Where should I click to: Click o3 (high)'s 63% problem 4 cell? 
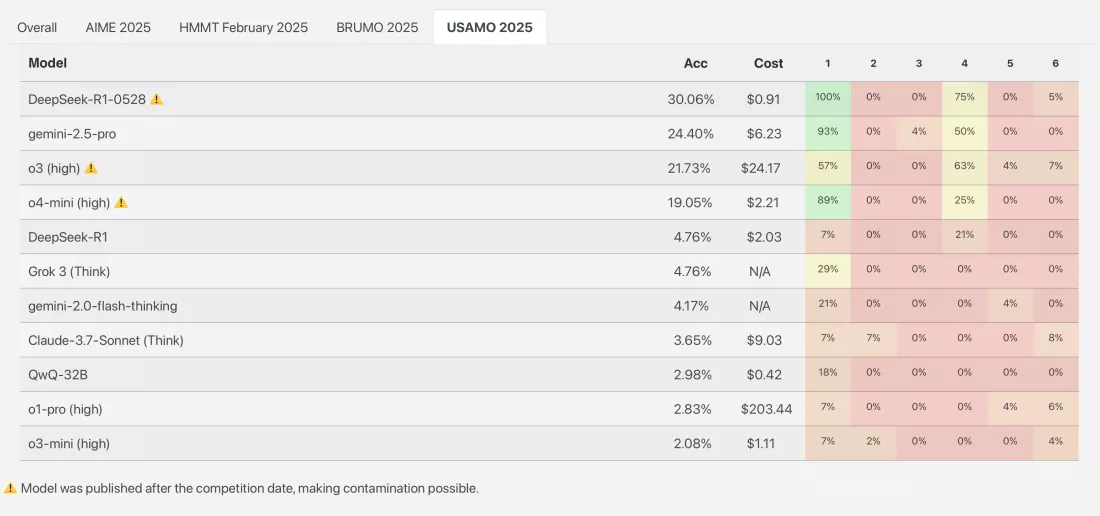[x=965, y=168]
